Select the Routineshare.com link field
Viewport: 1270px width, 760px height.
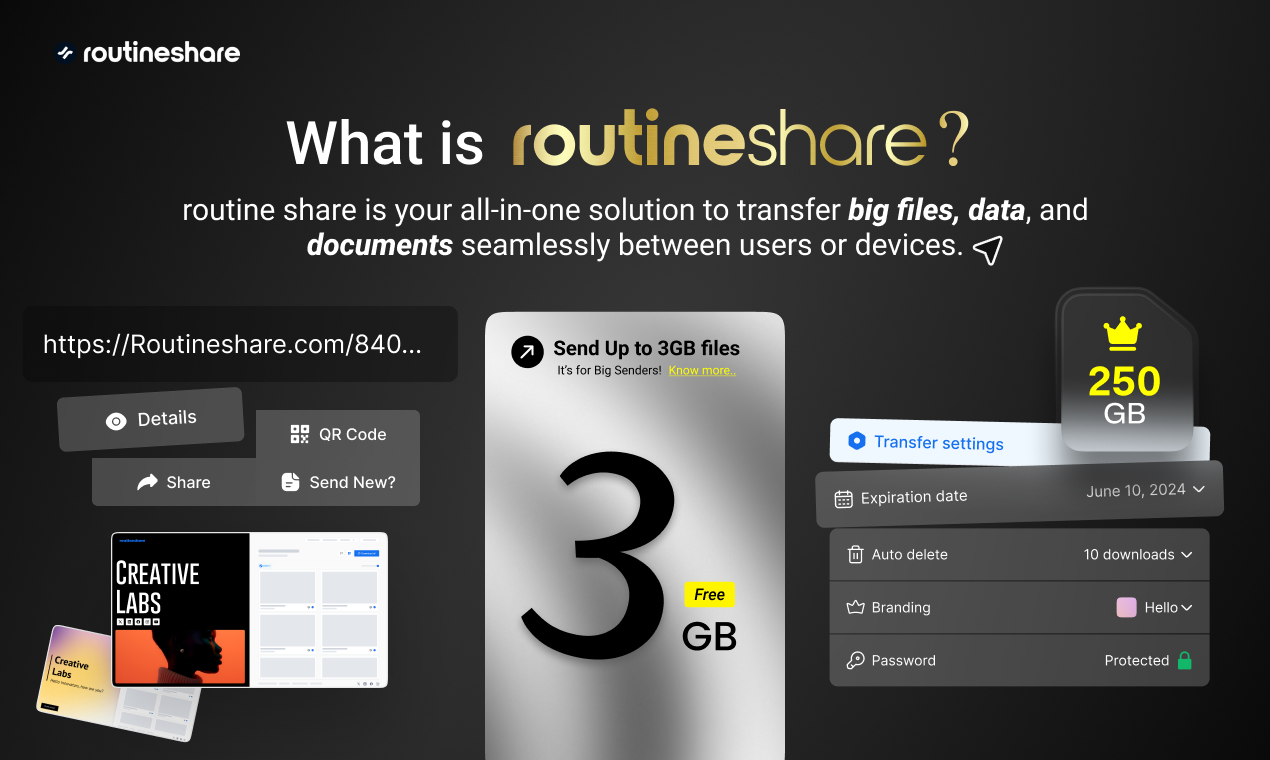coord(240,344)
